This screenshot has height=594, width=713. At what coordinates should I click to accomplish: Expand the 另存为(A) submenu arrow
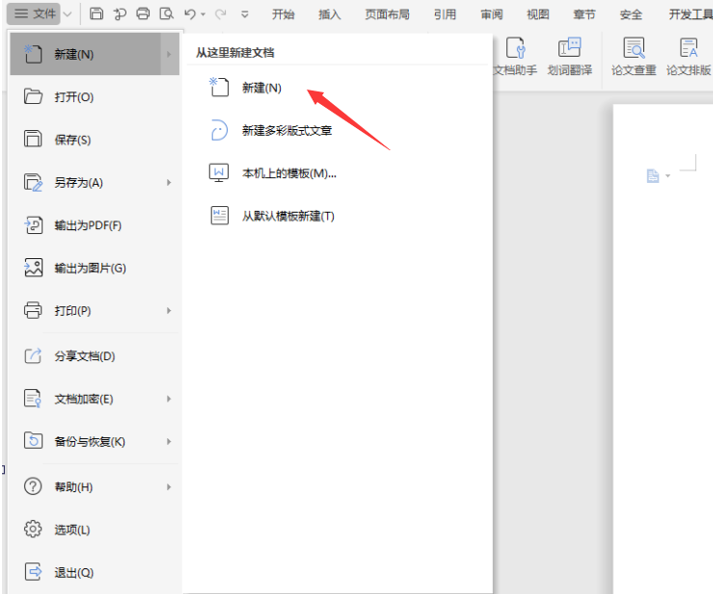(169, 182)
